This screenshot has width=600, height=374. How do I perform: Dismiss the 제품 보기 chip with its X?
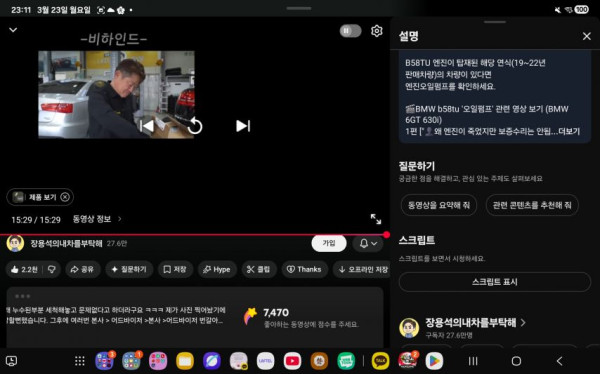(x=65, y=197)
